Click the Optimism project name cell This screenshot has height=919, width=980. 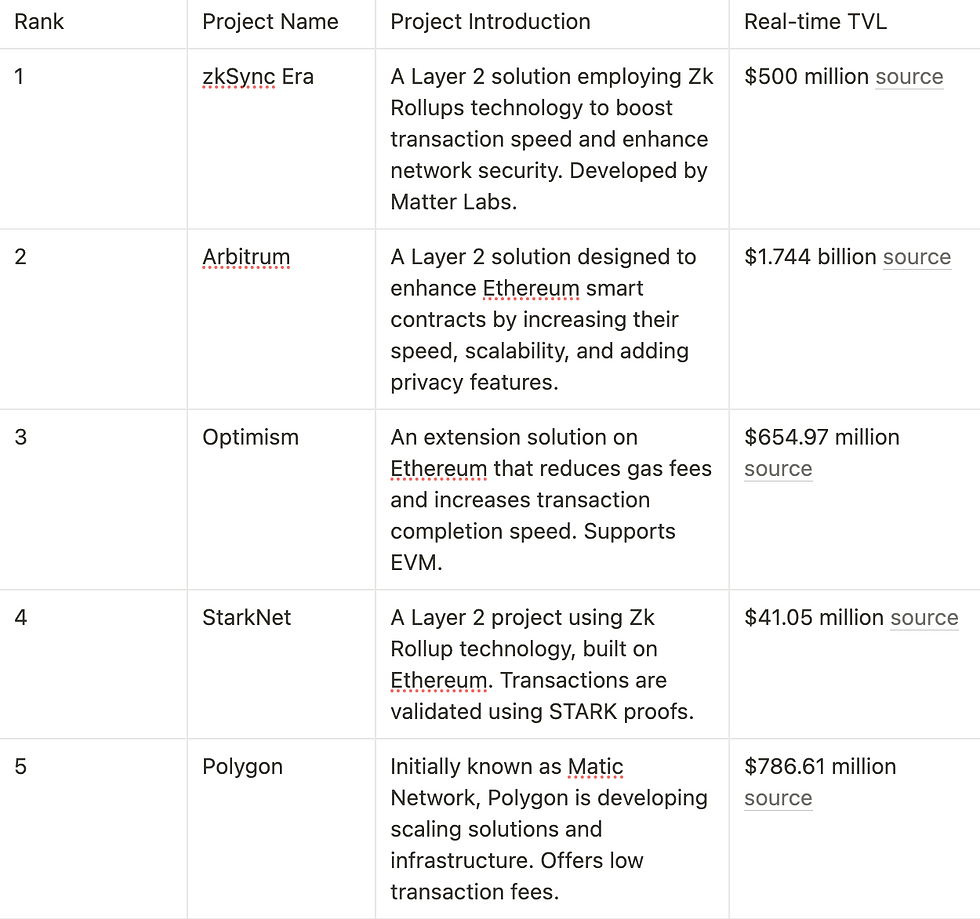[281, 500]
